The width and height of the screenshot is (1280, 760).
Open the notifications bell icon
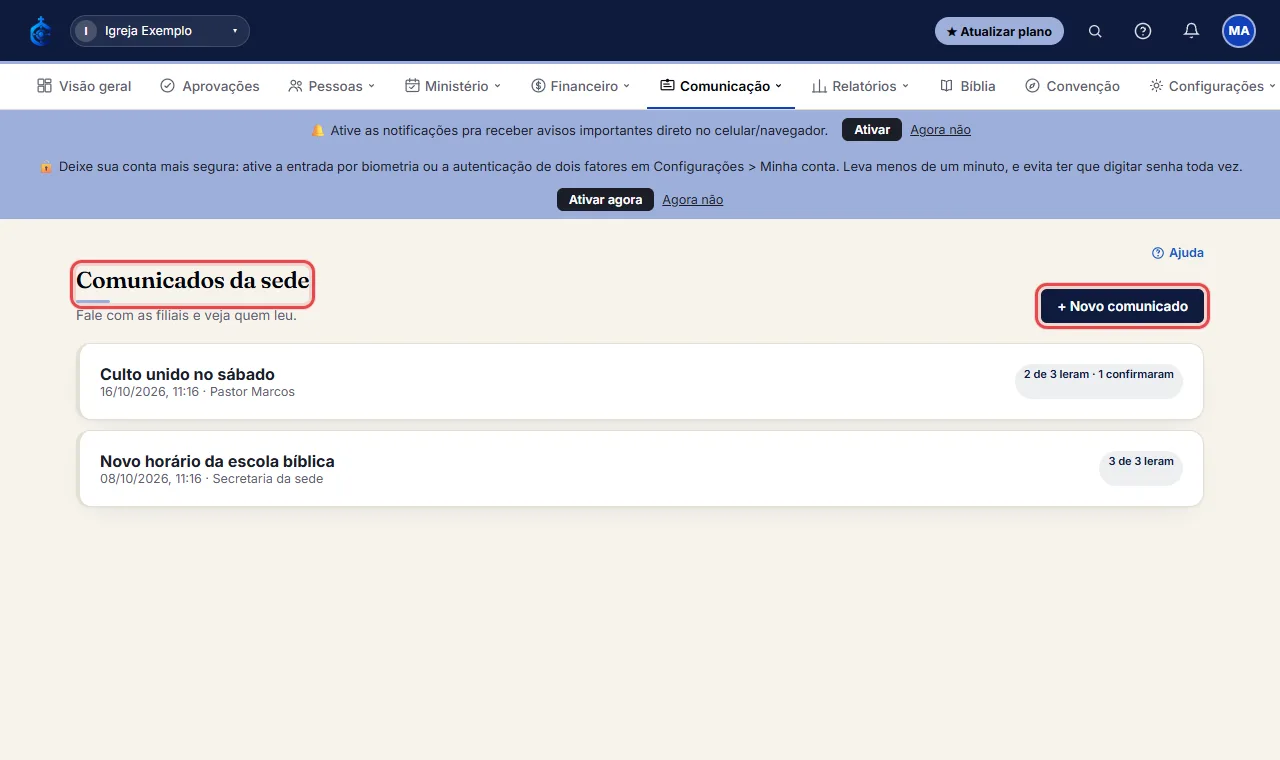[1191, 31]
